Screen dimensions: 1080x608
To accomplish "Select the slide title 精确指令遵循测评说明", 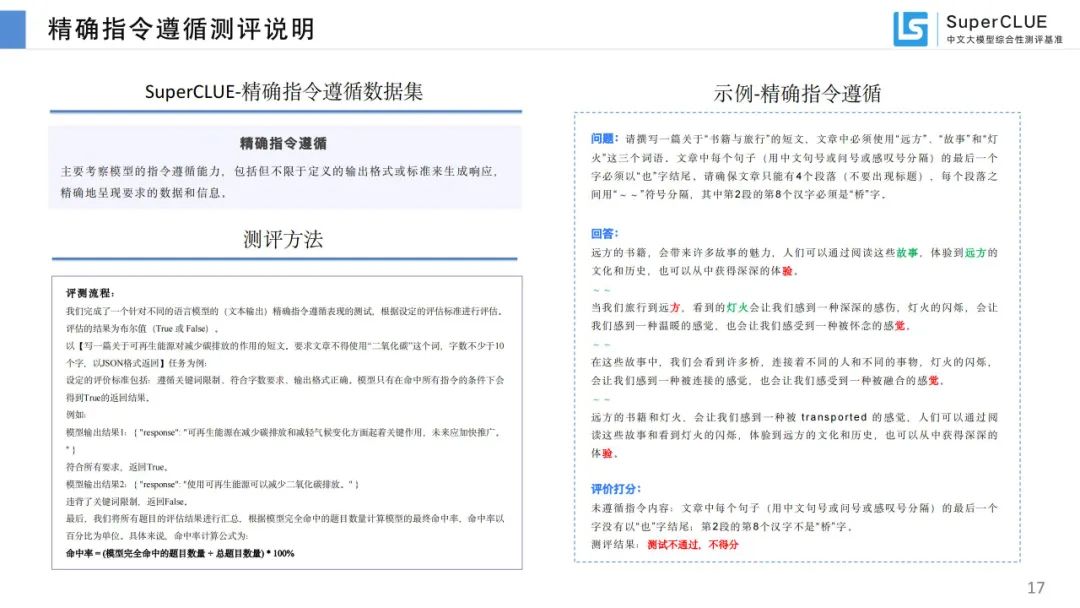I will click(181, 29).
